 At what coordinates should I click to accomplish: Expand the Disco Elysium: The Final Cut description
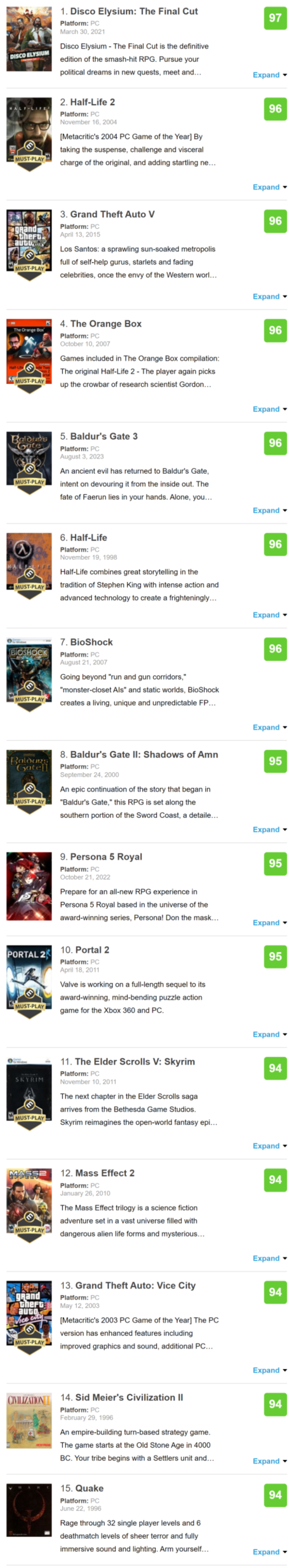270,75
